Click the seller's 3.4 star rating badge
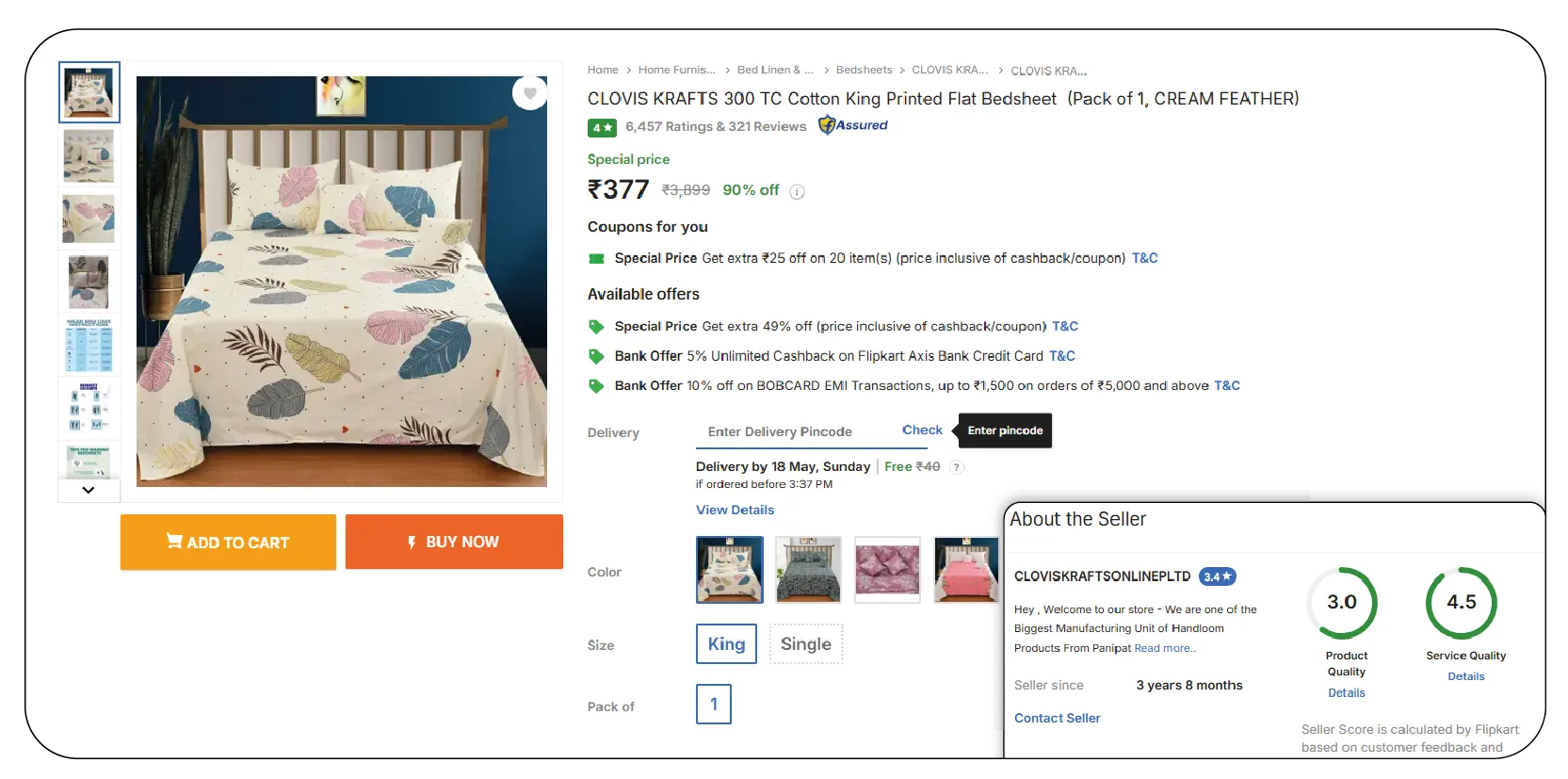Viewport: 1568px width, 779px height. (x=1217, y=576)
